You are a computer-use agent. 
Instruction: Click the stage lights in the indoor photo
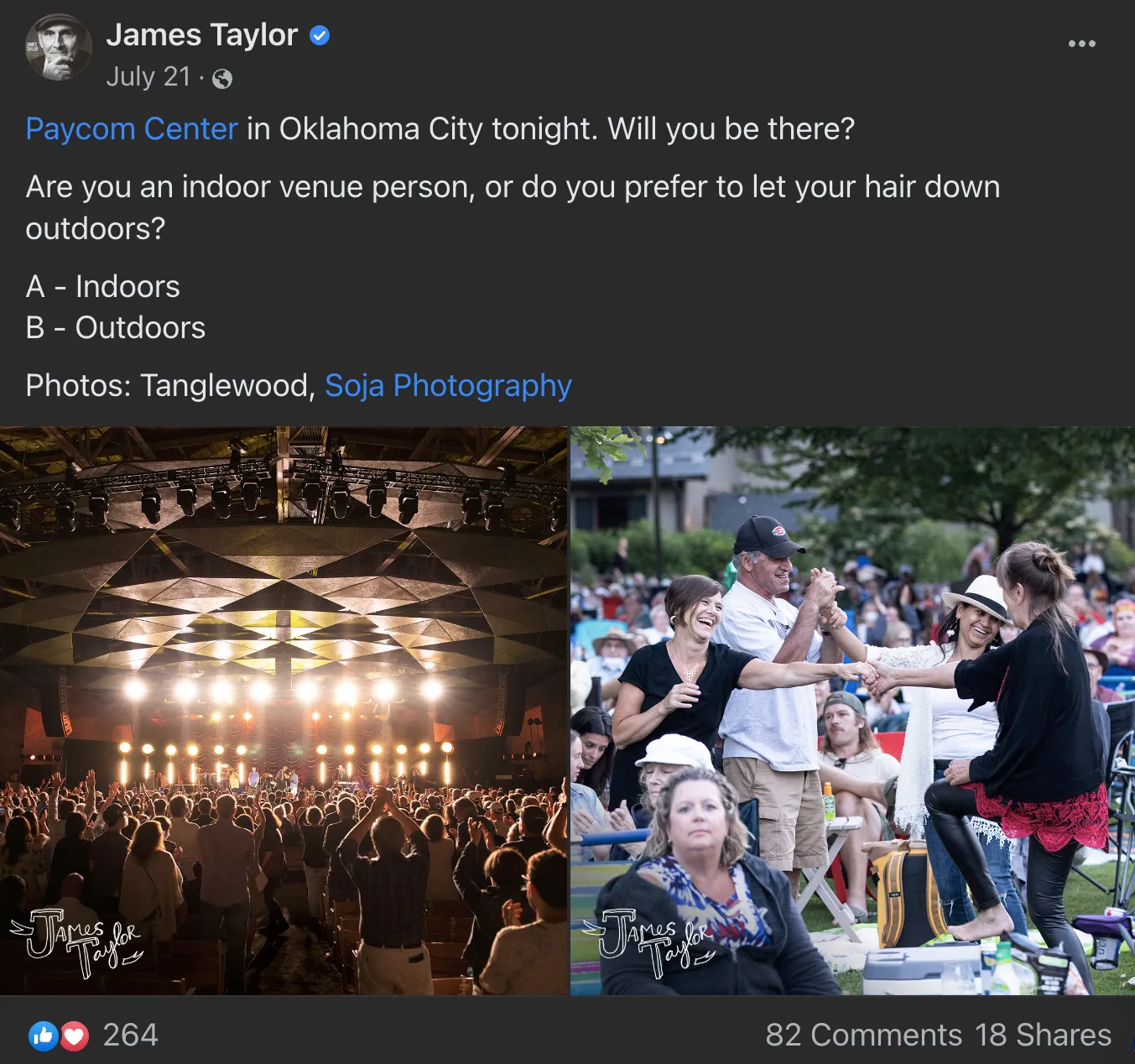pyautogui.click(x=284, y=691)
